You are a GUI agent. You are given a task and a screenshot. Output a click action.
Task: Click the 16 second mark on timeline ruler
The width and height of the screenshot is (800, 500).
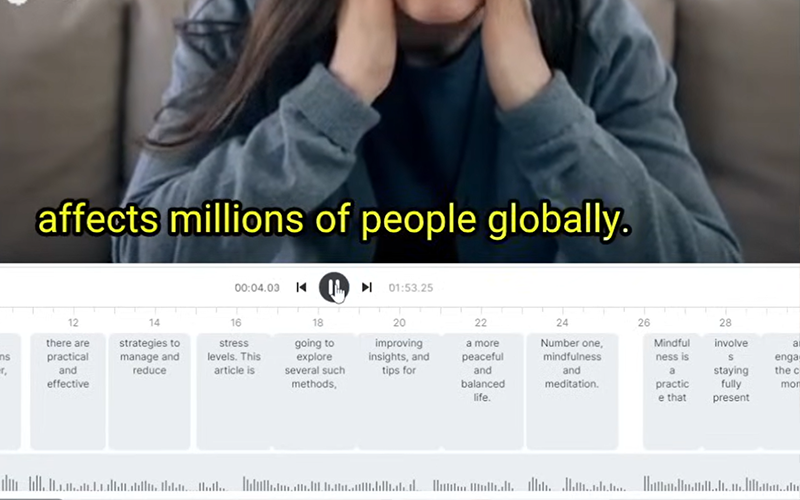[236, 322]
